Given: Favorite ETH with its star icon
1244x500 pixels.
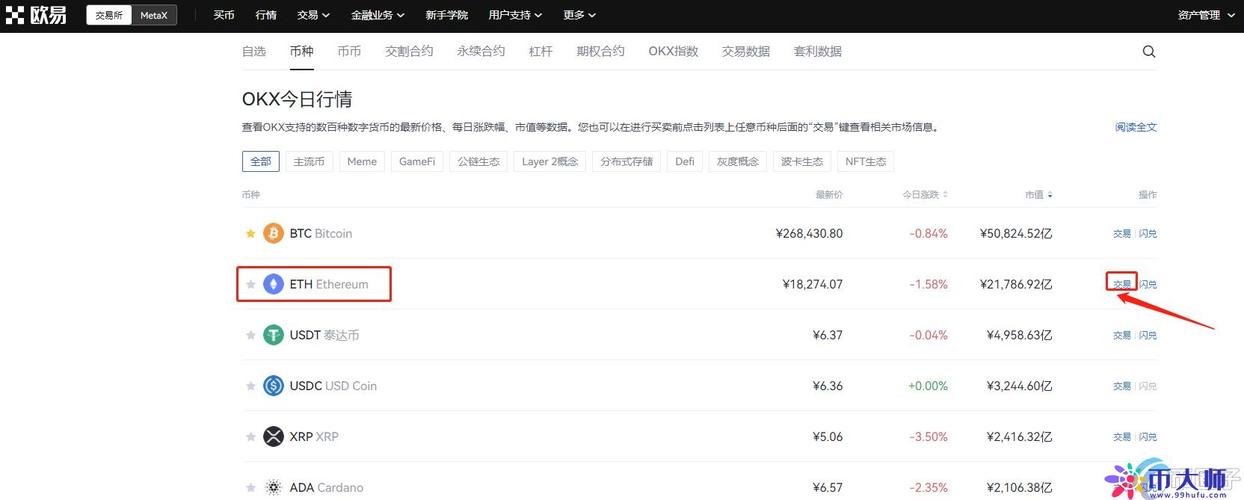Looking at the screenshot, I should (251, 284).
